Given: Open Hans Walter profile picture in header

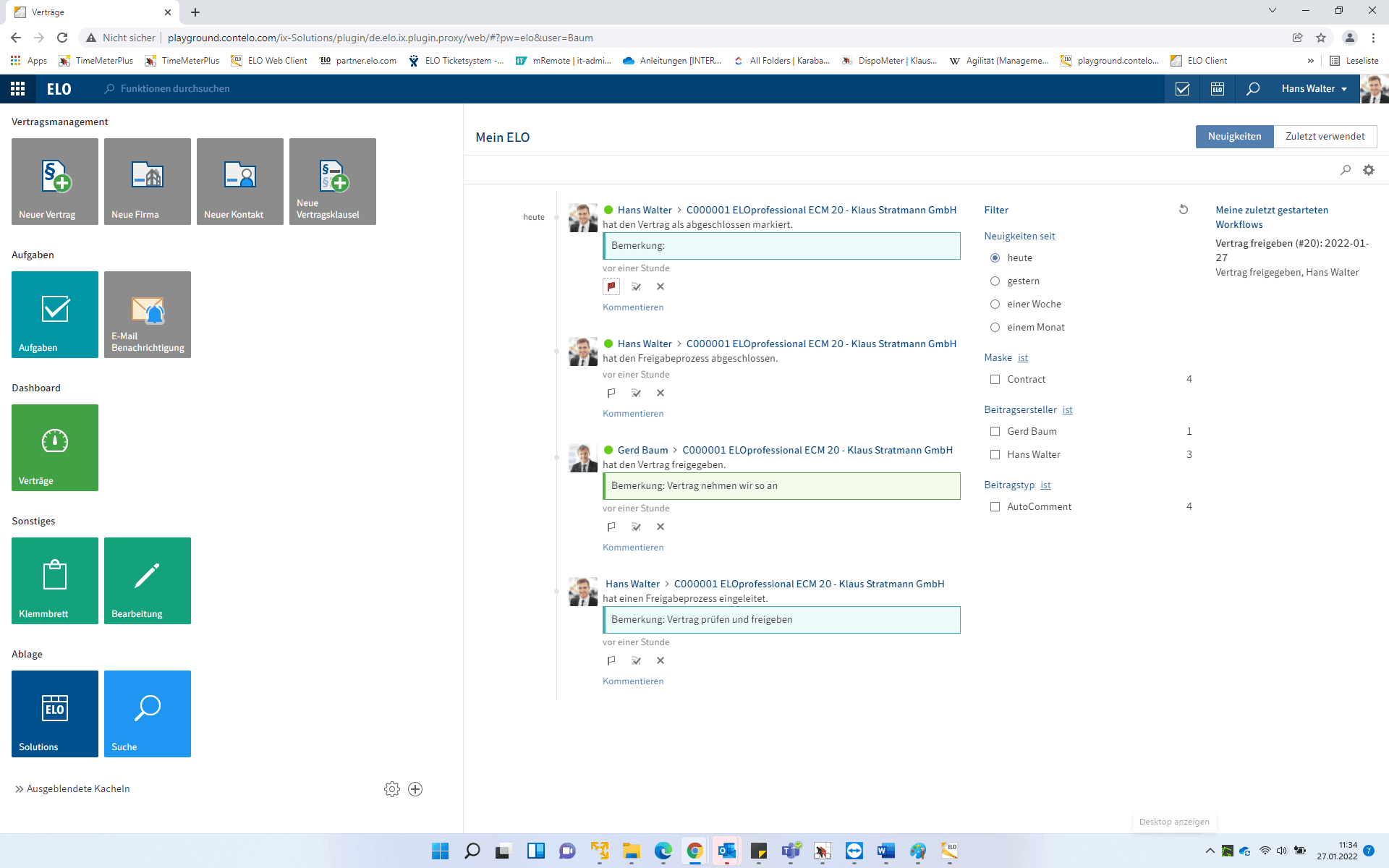Looking at the screenshot, I should click(1374, 89).
